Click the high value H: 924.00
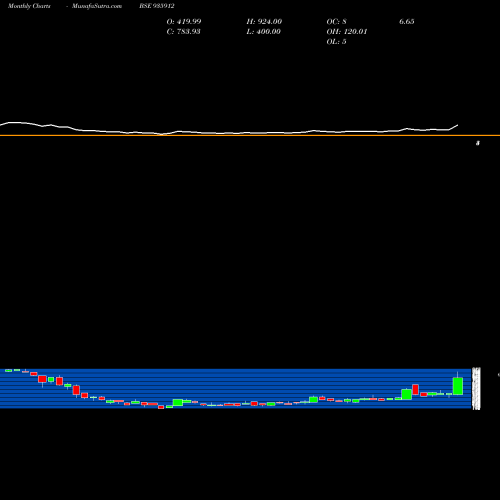Image resolution: width=500 pixels, height=500 pixels. (264, 22)
